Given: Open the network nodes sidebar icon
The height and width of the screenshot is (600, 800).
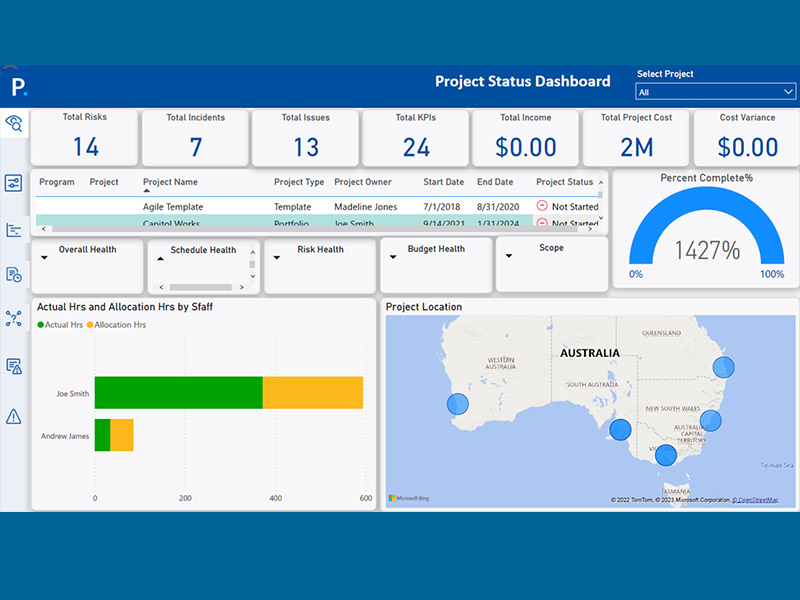Looking at the screenshot, I should (13, 318).
